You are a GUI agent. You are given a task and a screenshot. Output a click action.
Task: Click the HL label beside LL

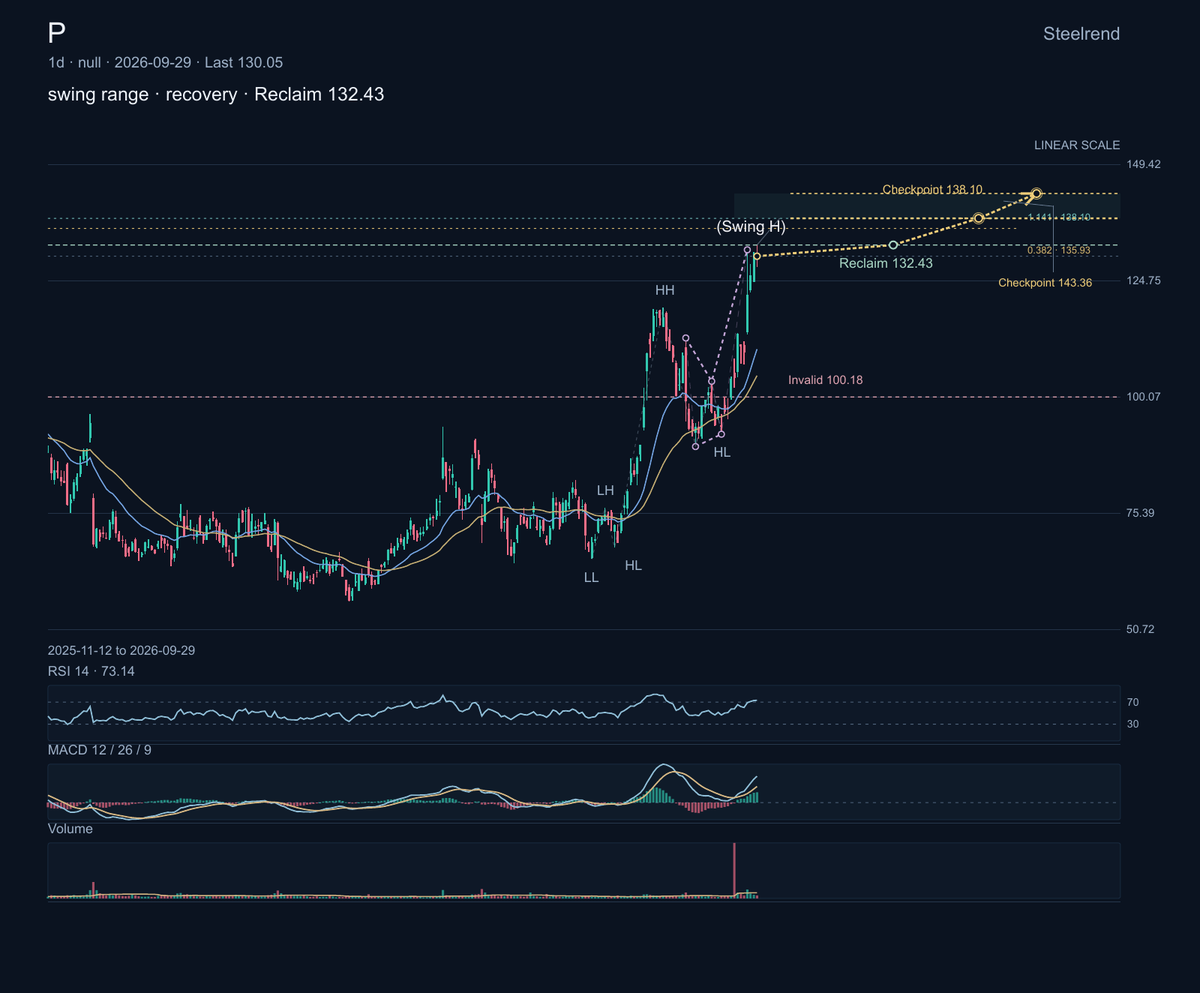click(x=633, y=565)
